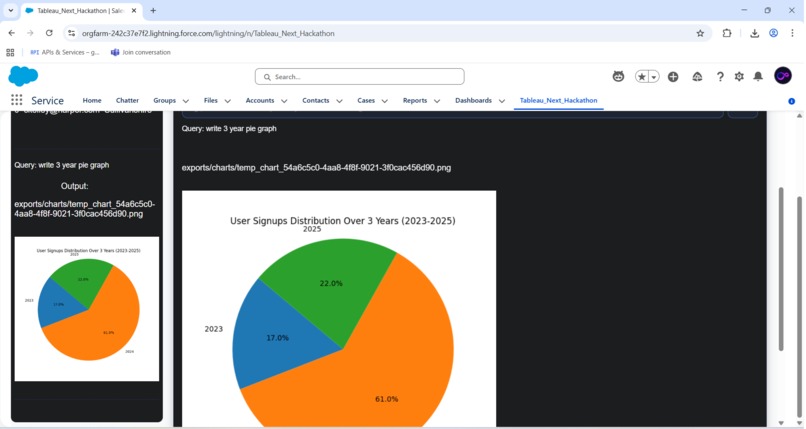
Task: Click the Favorites star icon
Action: tap(642, 77)
